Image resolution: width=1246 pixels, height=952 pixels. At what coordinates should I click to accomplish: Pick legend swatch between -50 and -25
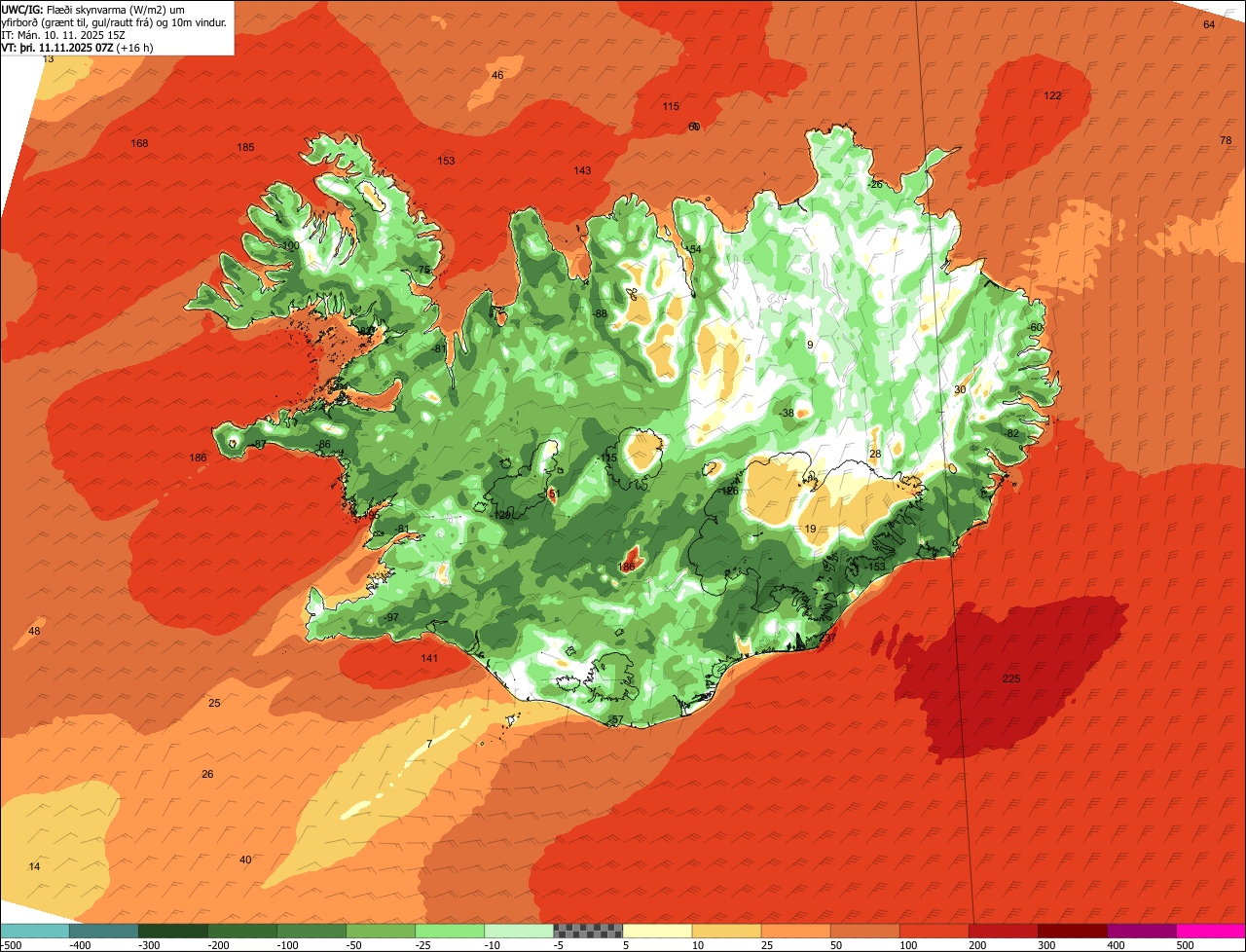pos(381,931)
